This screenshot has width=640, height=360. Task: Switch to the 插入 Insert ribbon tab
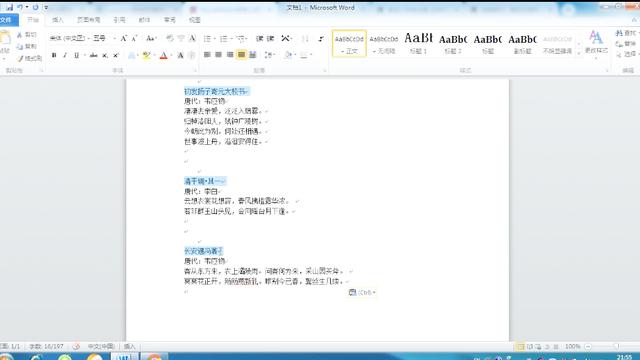click(58, 20)
